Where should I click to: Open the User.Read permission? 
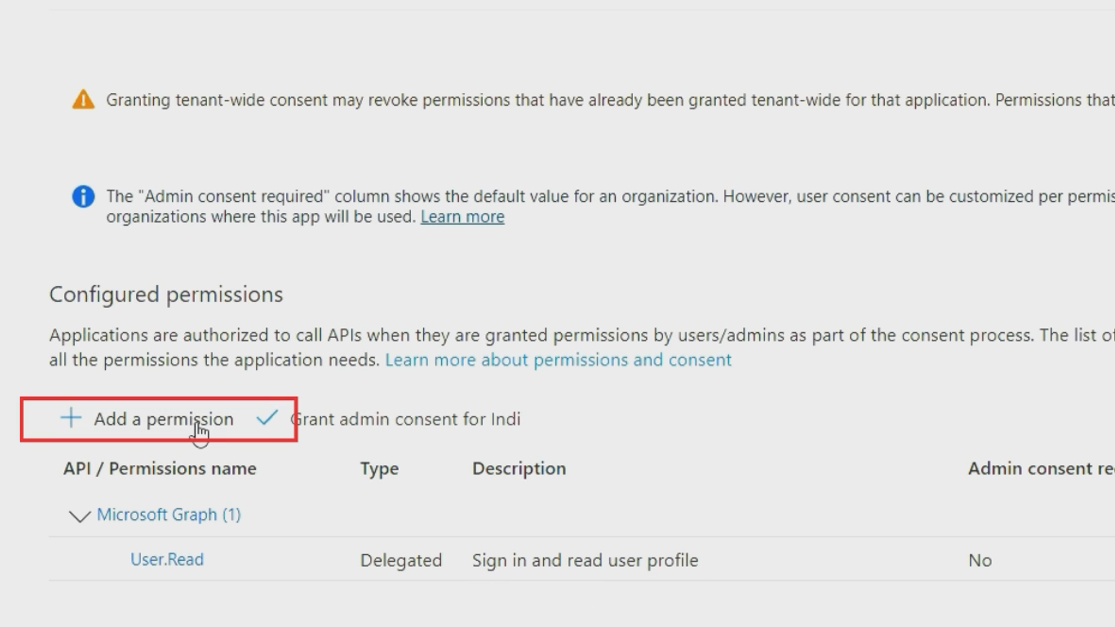tap(167, 559)
